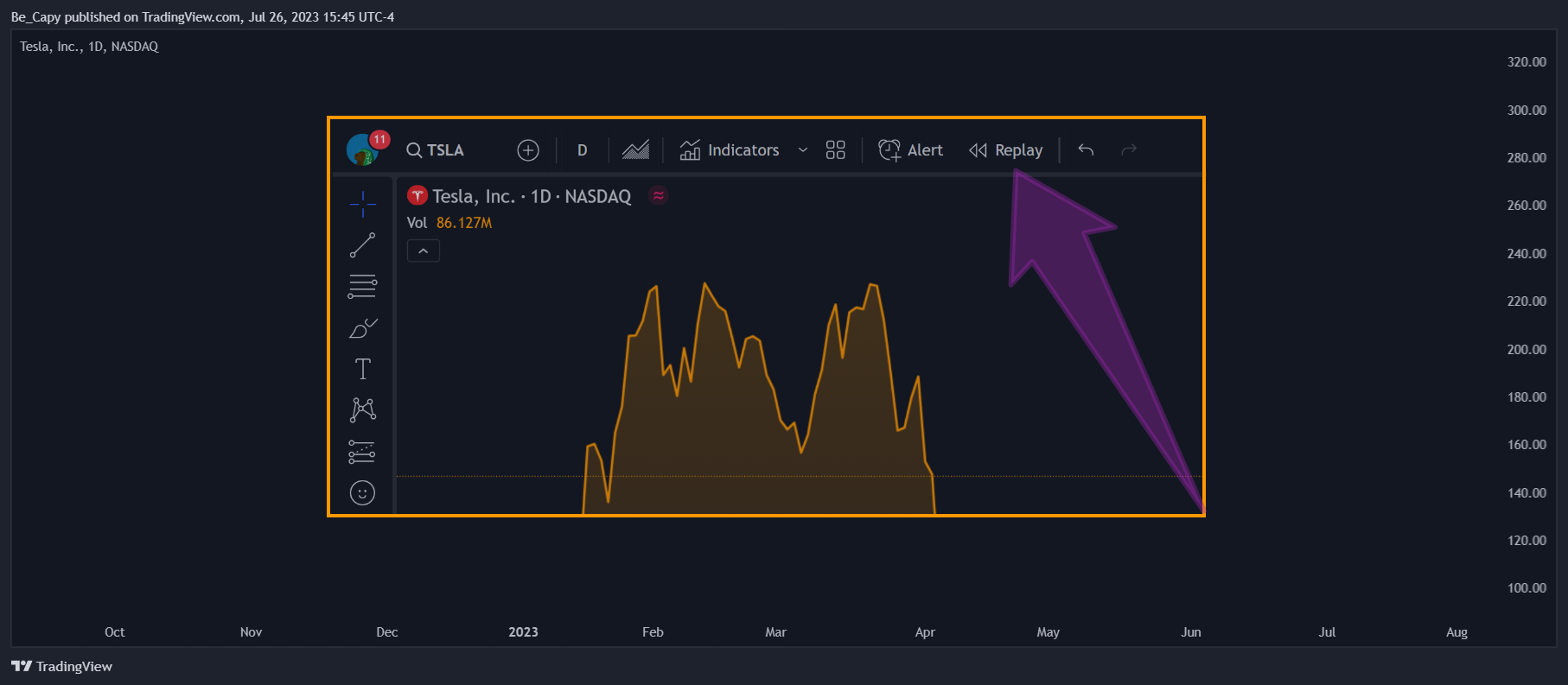Click the Apr label on time axis

tap(925, 632)
